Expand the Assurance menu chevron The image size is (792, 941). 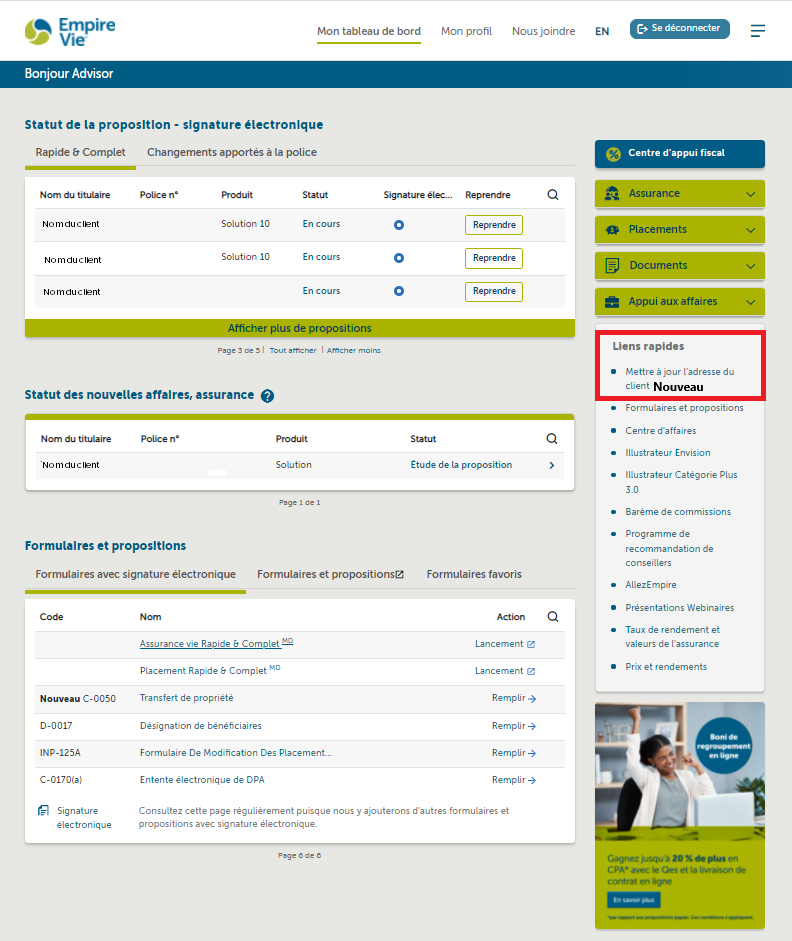pyautogui.click(x=751, y=194)
